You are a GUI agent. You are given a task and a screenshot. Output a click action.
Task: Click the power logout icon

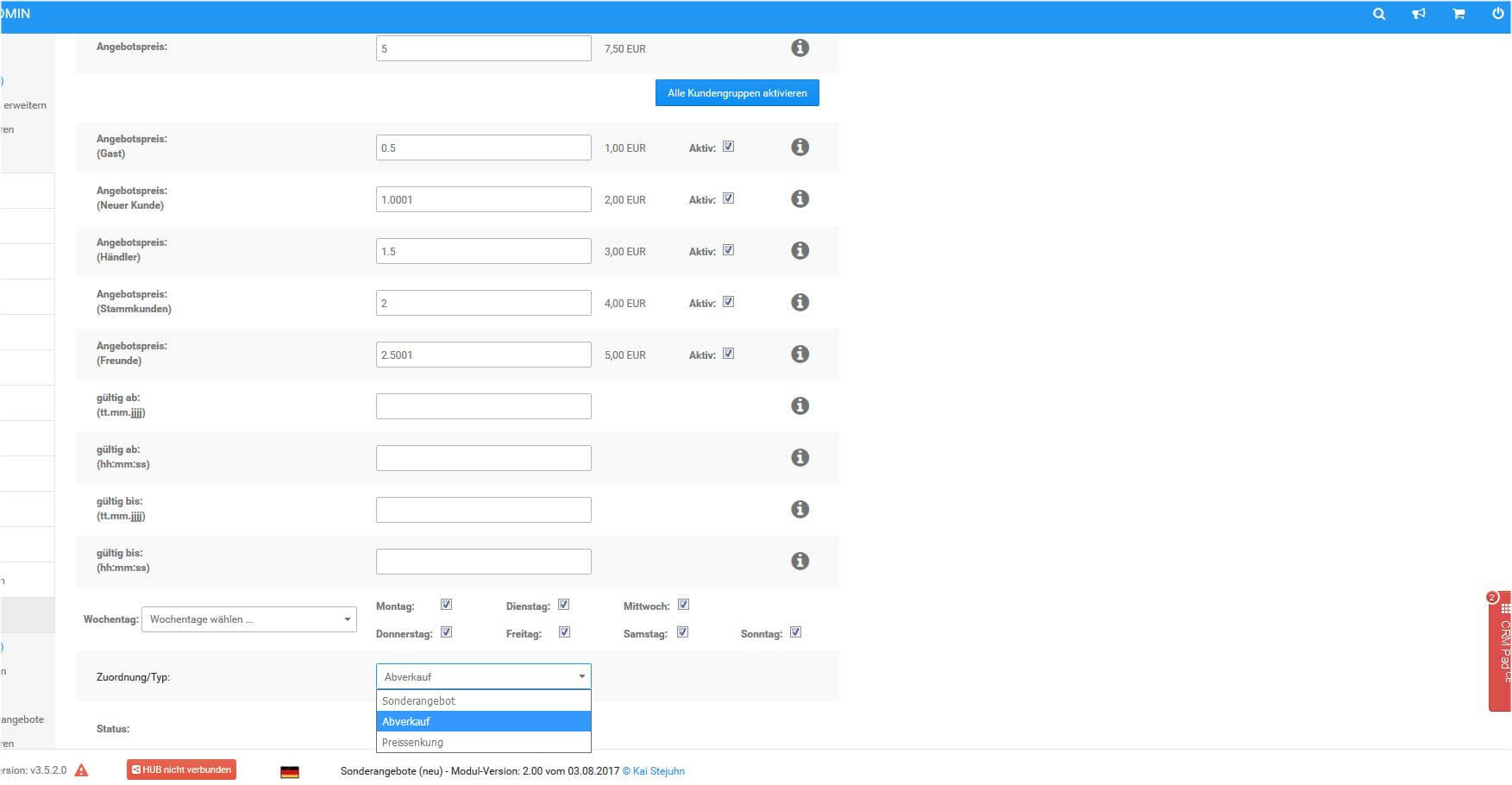pyautogui.click(x=1497, y=14)
